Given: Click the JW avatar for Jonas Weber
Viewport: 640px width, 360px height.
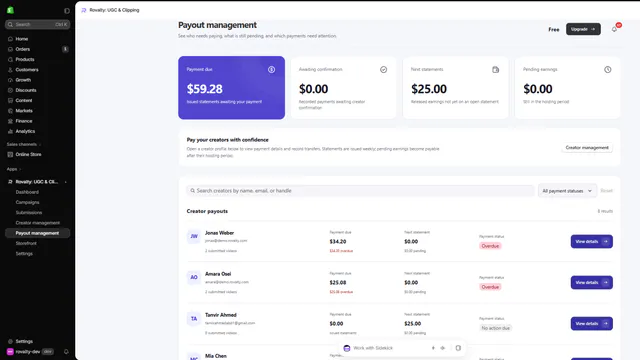Looking at the screenshot, I should click(x=194, y=236).
